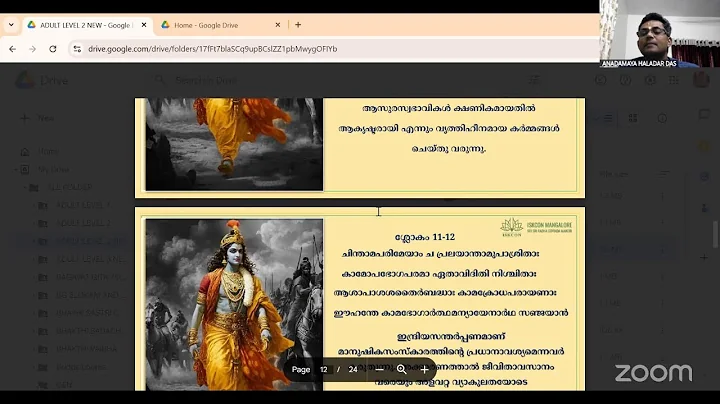This screenshot has width=720, height=404.
Task: Close the ADULT LEVEL 2 NEW tab
Action: 144,25
